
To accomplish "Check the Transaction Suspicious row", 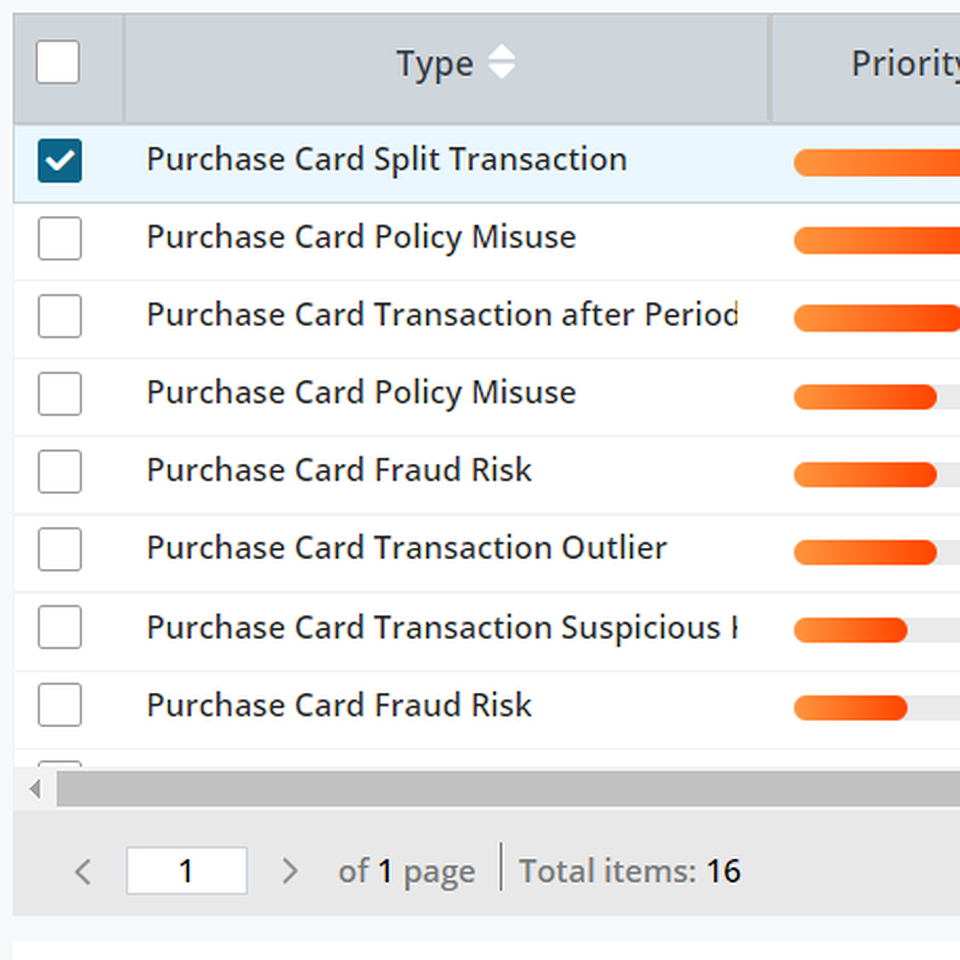I will coord(59,627).
